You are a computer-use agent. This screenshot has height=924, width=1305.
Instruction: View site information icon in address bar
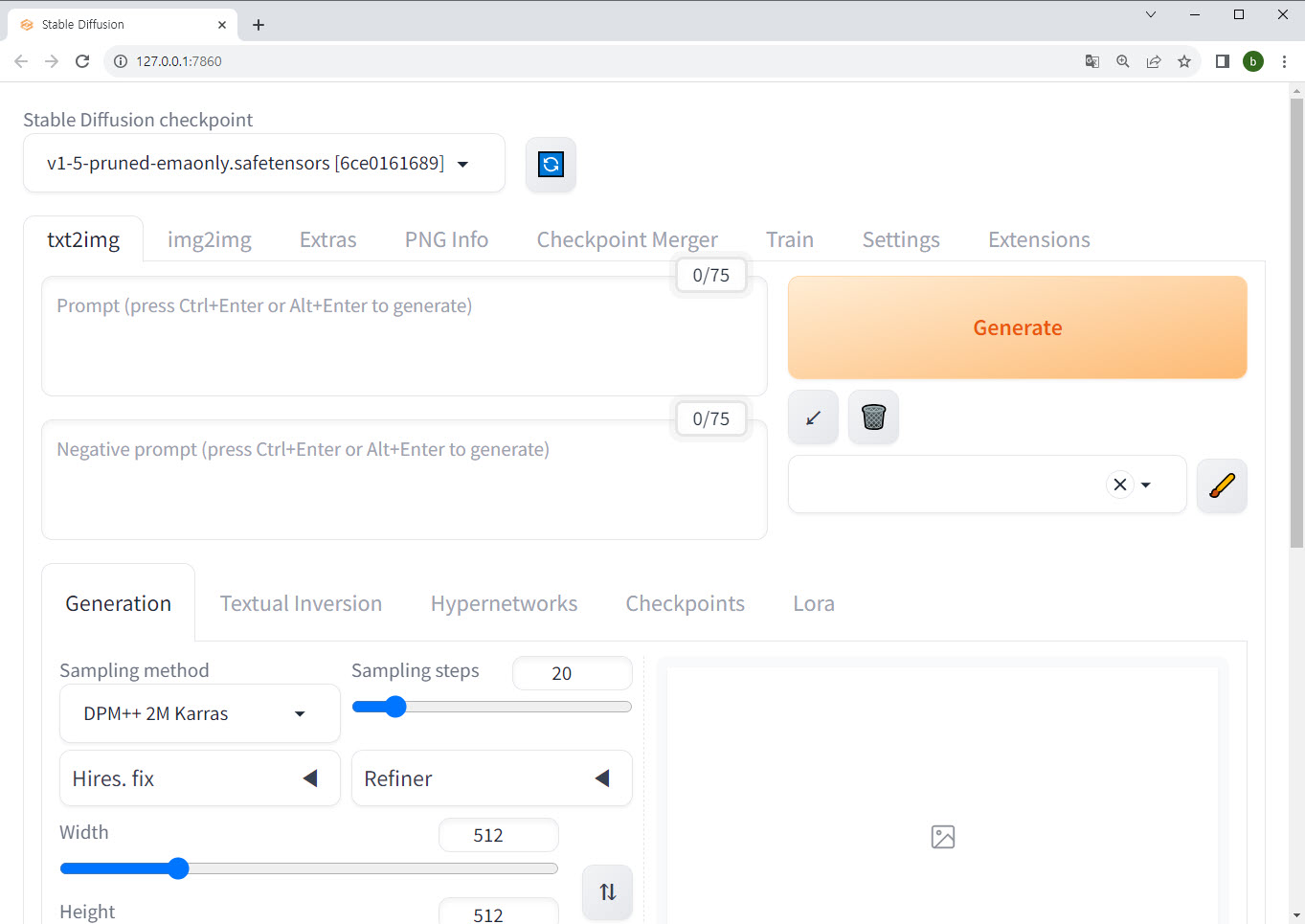pos(121,61)
